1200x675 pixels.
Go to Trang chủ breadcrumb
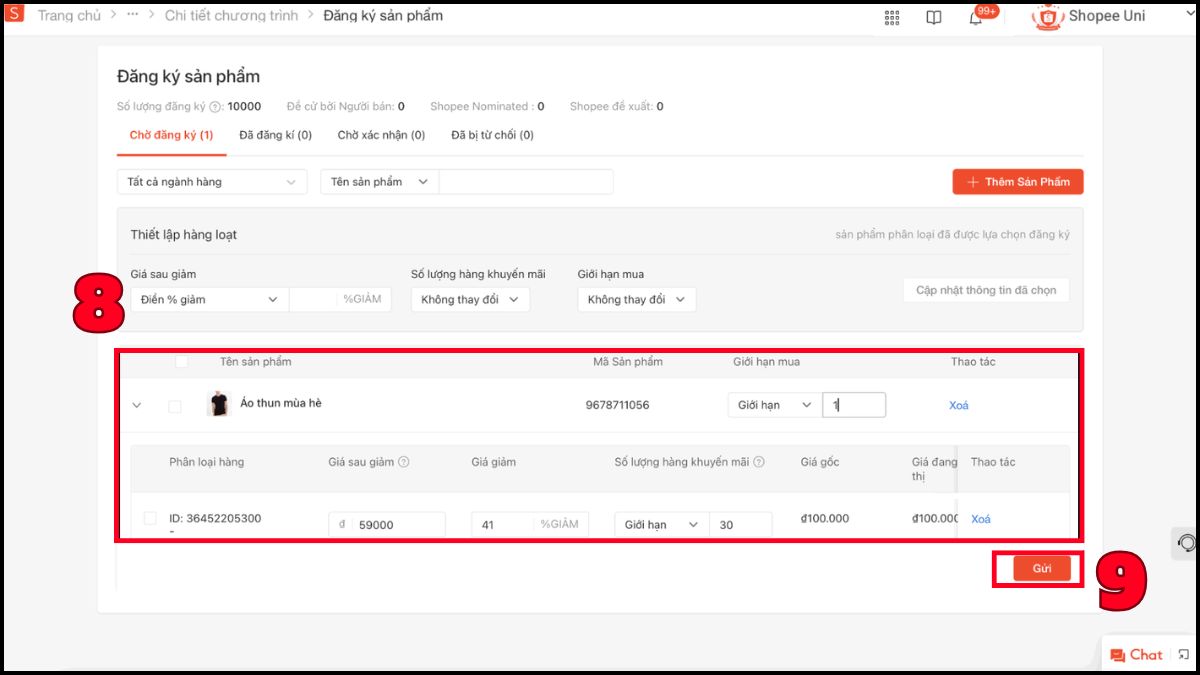coord(69,16)
